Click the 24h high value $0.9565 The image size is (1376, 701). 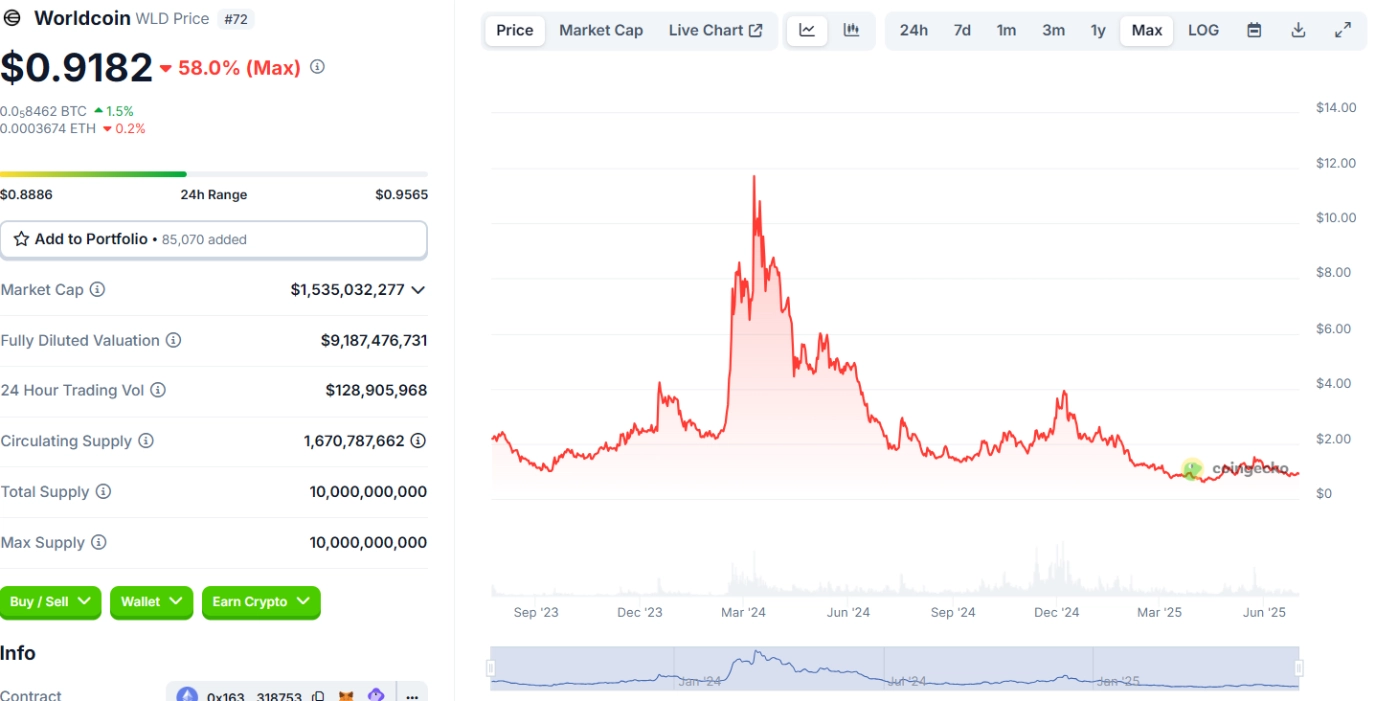coord(402,195)
